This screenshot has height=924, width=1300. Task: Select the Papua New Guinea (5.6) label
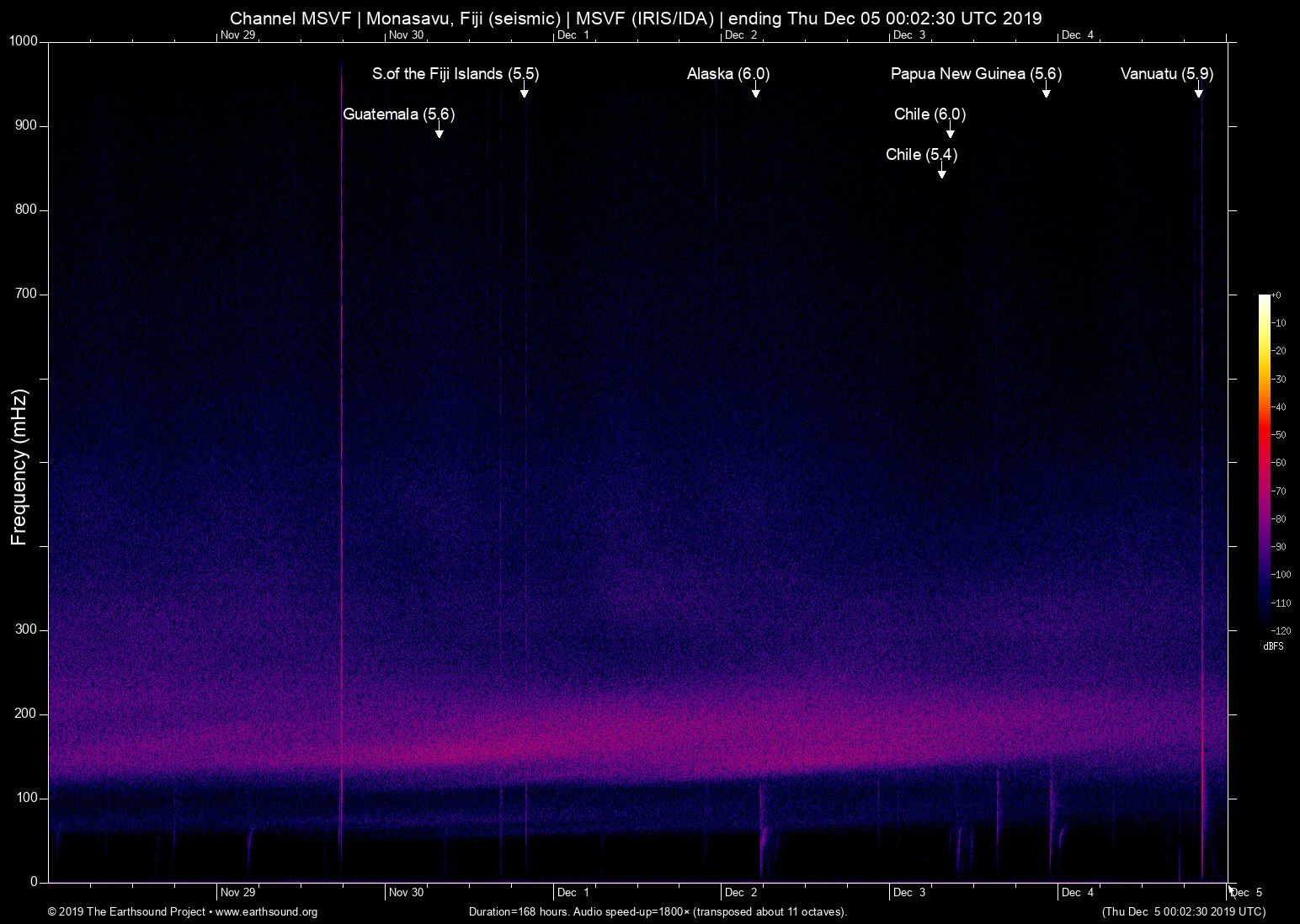(977, 74)
